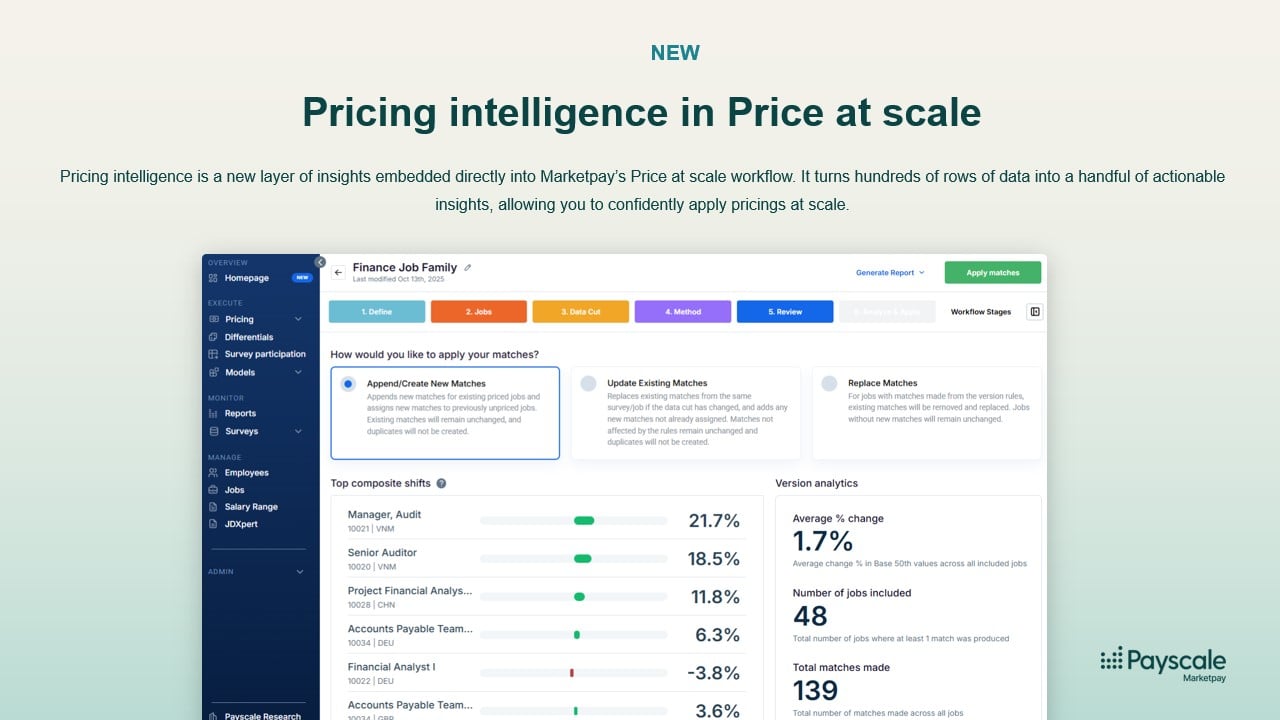Image resolution: width=1280 pixels, height=720 pixels.
Task: Click the Employees people icon in sidebar
Action: click(213, 473)
